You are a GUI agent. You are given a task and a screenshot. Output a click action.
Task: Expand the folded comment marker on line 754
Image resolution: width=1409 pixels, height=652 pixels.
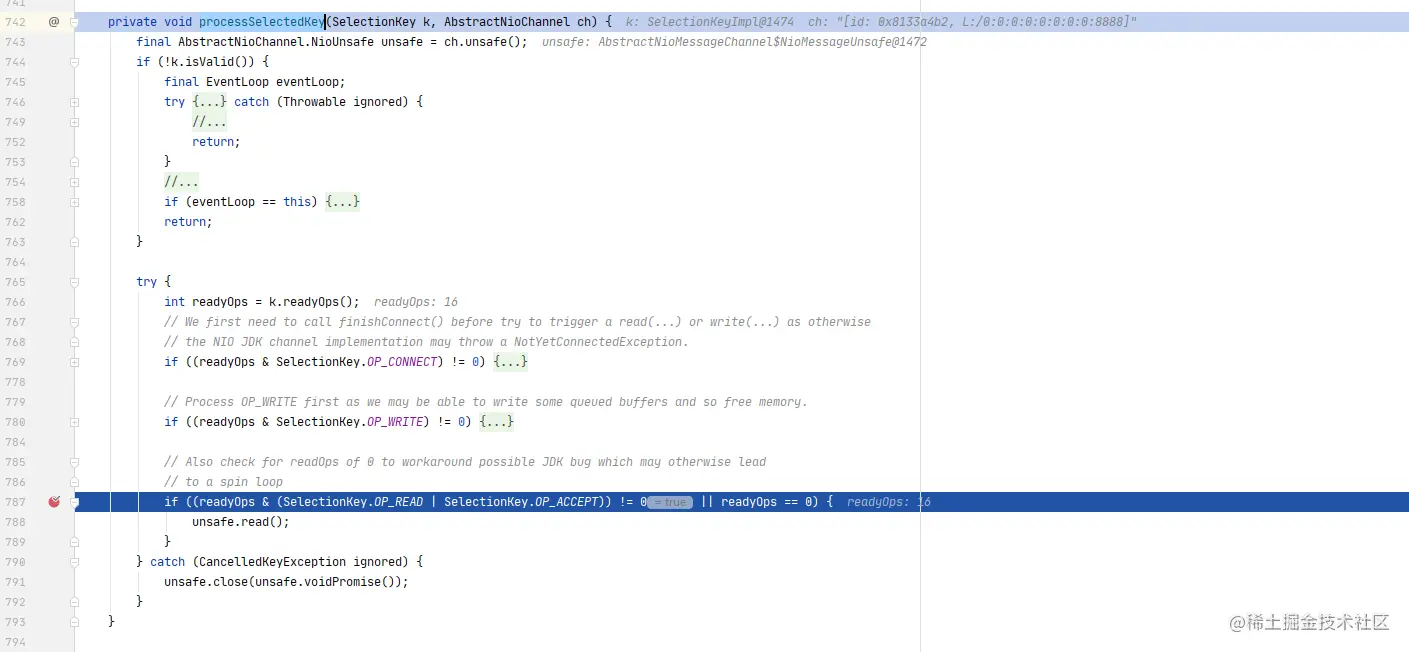click(x=74, y=182)
